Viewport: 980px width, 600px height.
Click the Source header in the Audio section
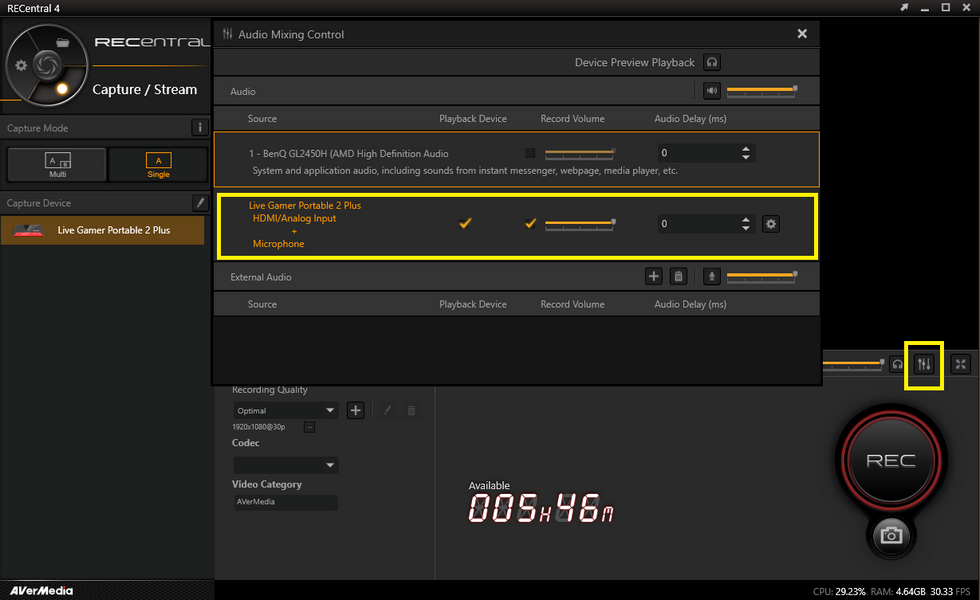tap(262, 118)
